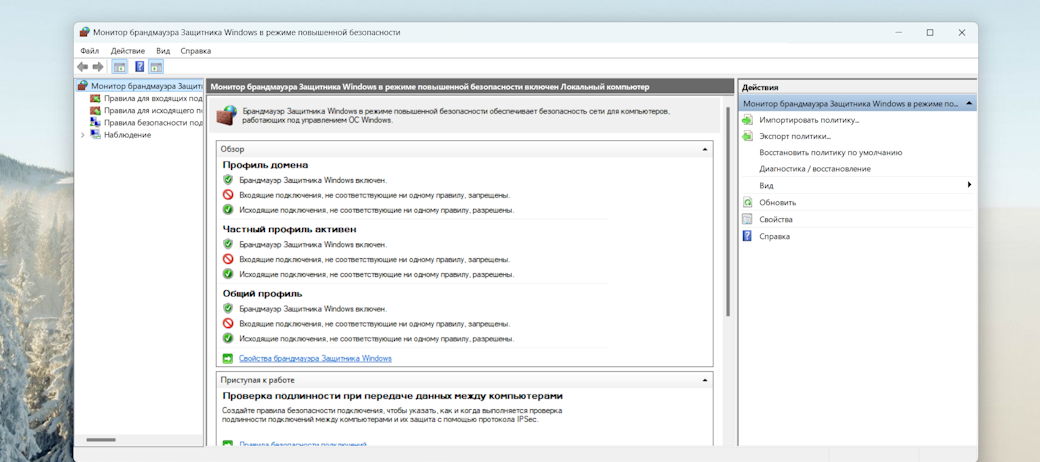Screen dimensions: 1040x462
Task: Click the blue Help toolbar icon
Action: pyautogui.click(x=139, y=67)
